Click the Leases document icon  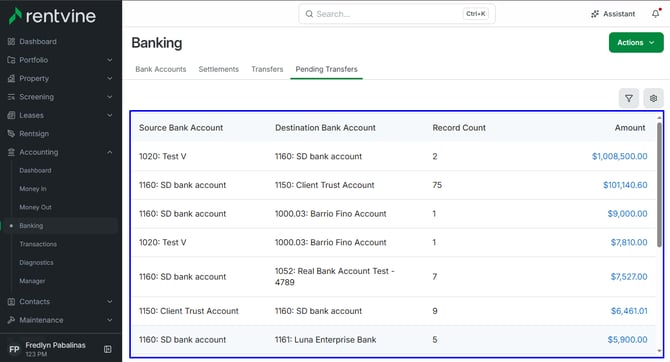[11, 115]
